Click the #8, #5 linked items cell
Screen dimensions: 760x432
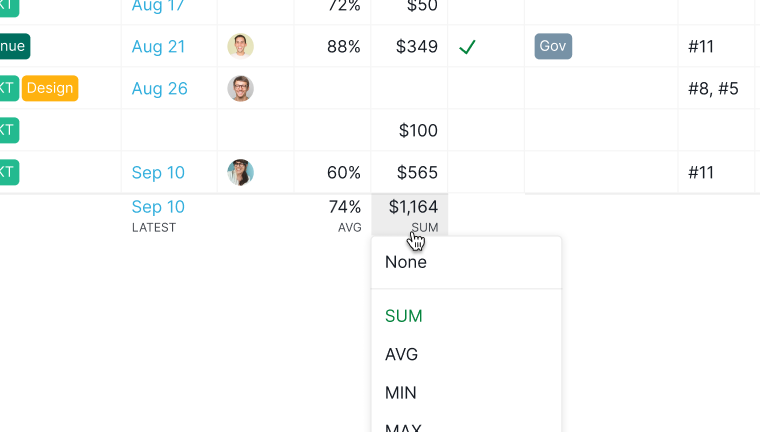716,89
